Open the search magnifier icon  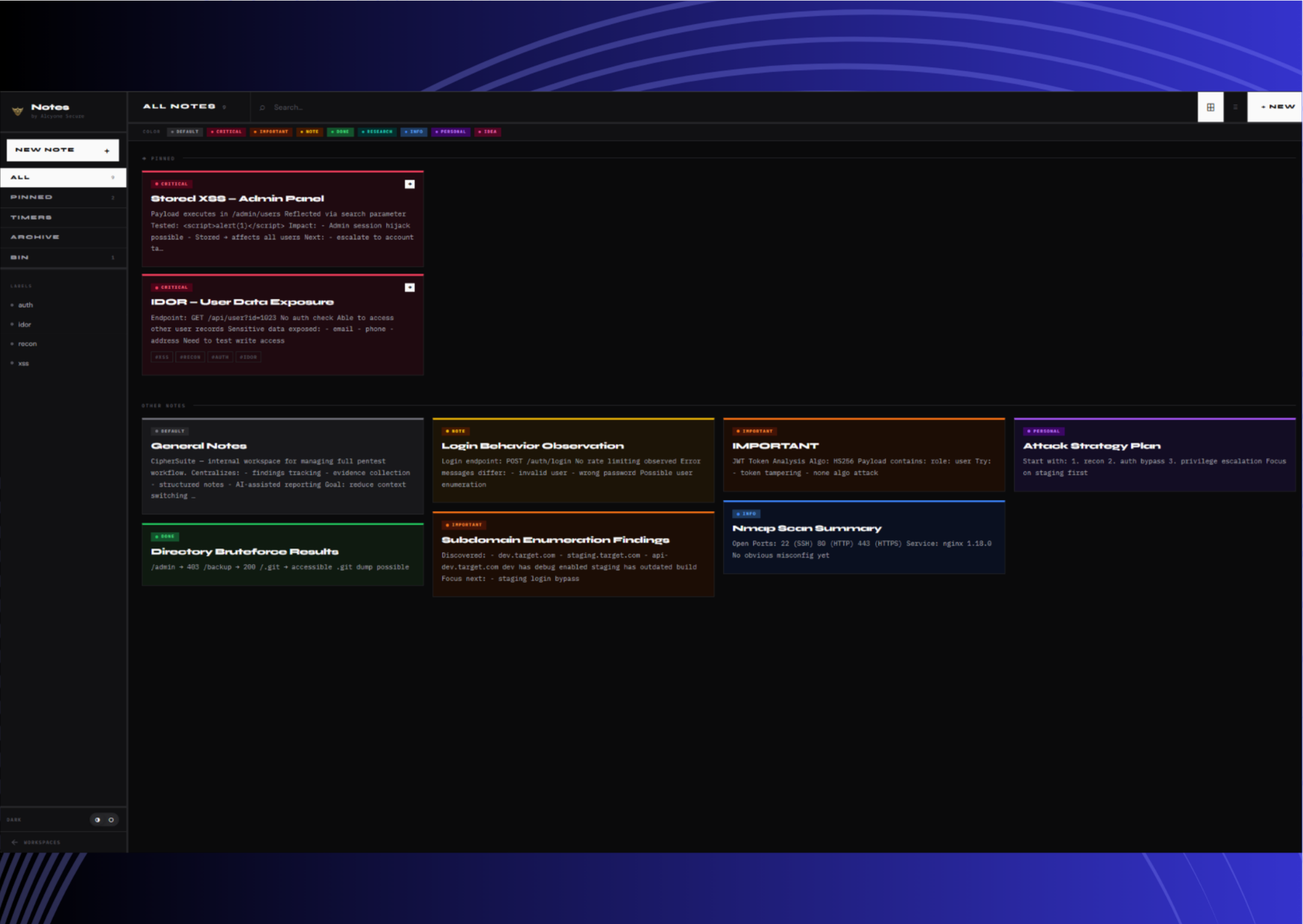coord(262,107)
